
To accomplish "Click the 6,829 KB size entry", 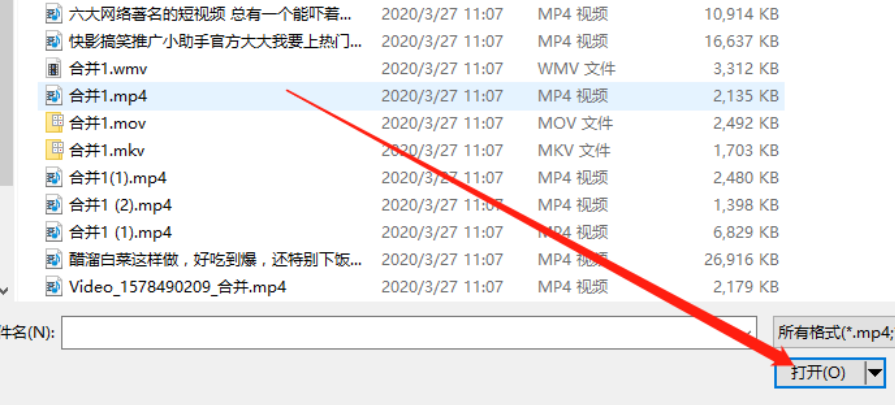I will click(x=745, y=233).
